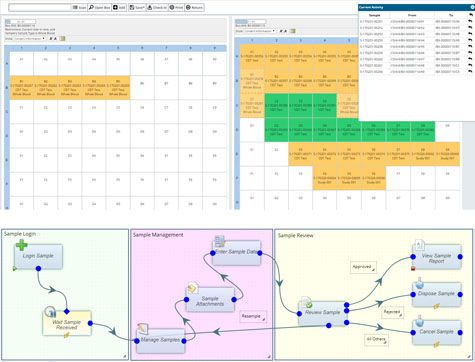
Task: Open the Show dropdown of the right box
Action: tap(260, 31)
